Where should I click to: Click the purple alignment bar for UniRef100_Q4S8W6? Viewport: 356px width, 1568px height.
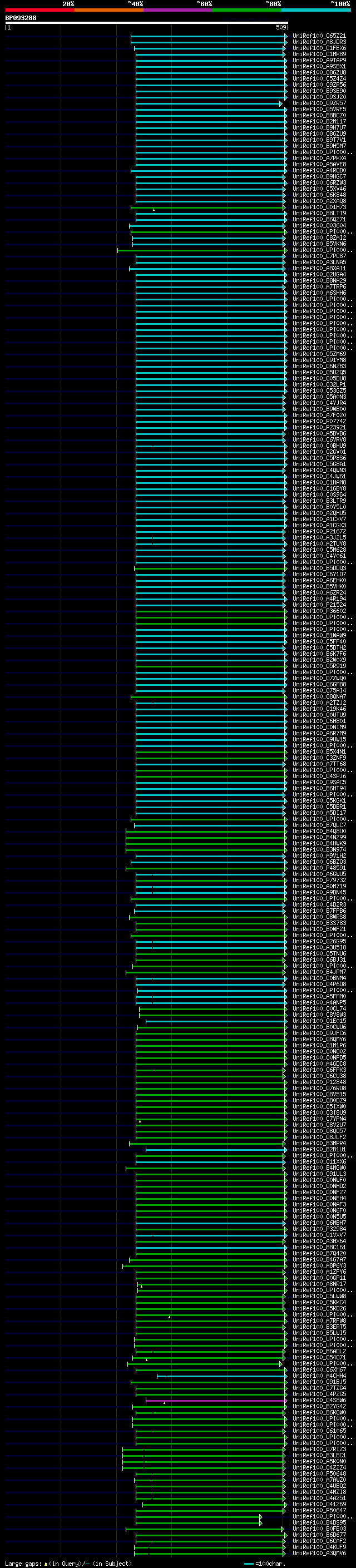pos(216,1401)
